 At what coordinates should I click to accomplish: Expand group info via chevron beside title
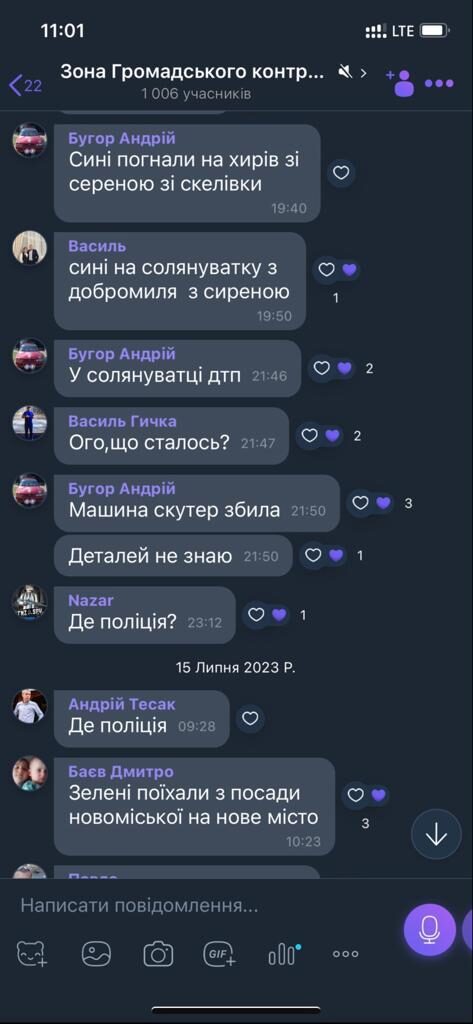(364, 72)
